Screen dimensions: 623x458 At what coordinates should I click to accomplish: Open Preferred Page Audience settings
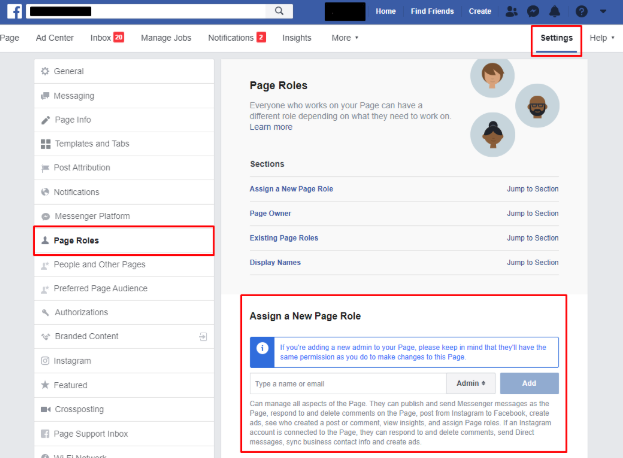(124, 288)
